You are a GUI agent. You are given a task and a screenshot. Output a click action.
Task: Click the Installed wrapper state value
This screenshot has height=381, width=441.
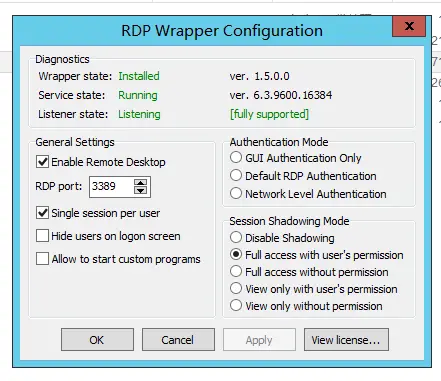click(139, 76)
